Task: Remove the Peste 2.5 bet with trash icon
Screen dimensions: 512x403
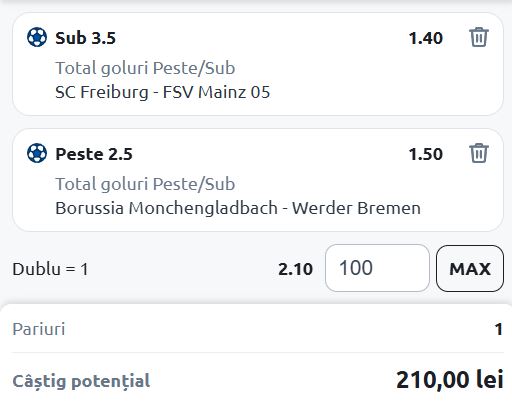Action: pos(479,153)
